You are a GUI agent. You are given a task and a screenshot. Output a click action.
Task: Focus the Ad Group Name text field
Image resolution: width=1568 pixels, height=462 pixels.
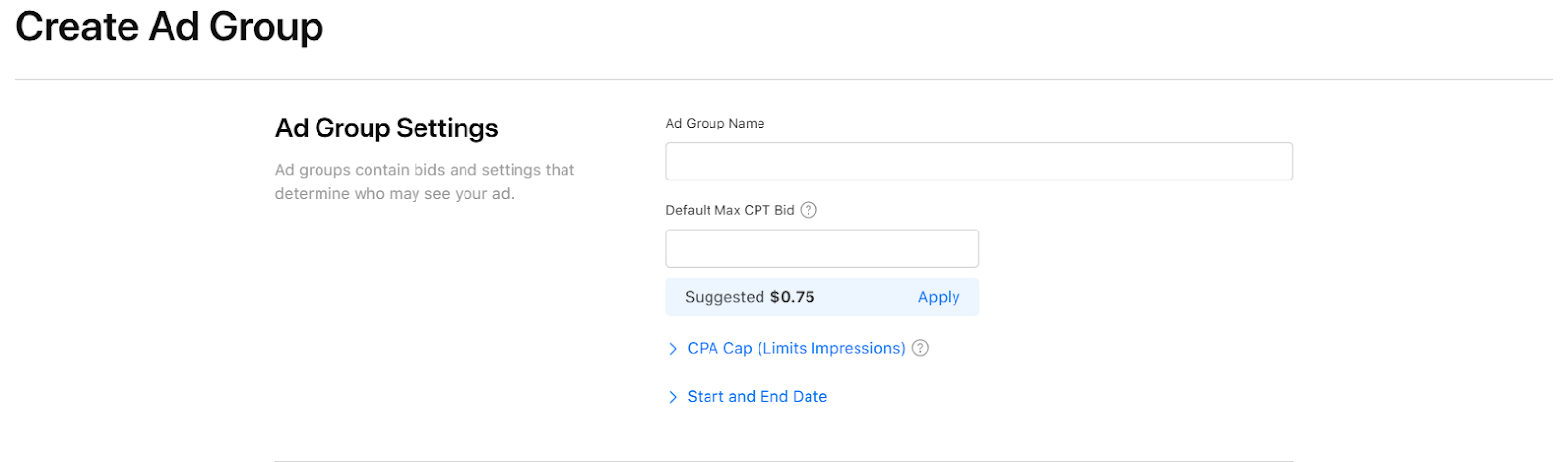tap(978, 162)
